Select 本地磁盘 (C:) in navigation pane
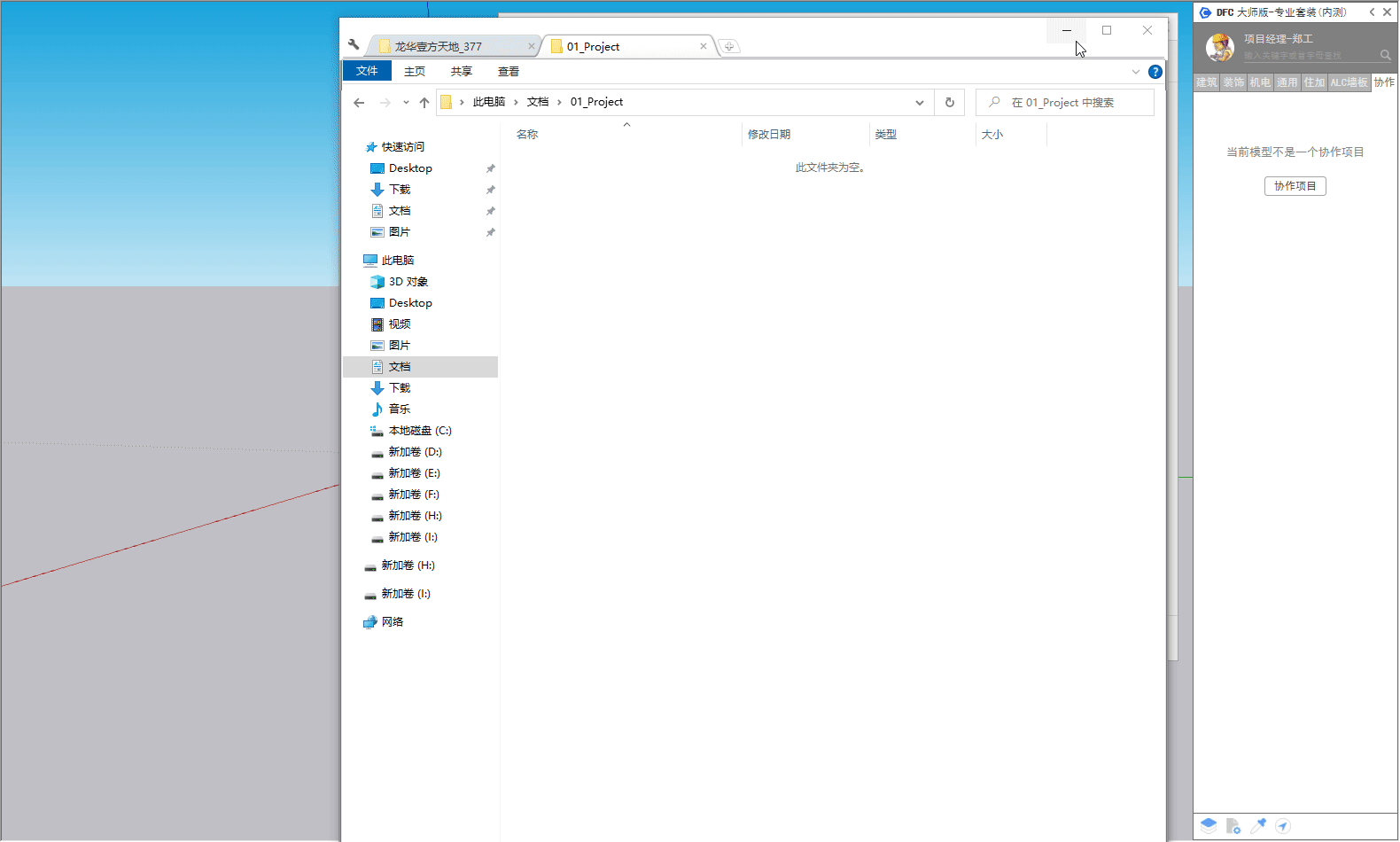This screenshot has width=1400, height=842. pyautogui.click(x=419, y=431)
